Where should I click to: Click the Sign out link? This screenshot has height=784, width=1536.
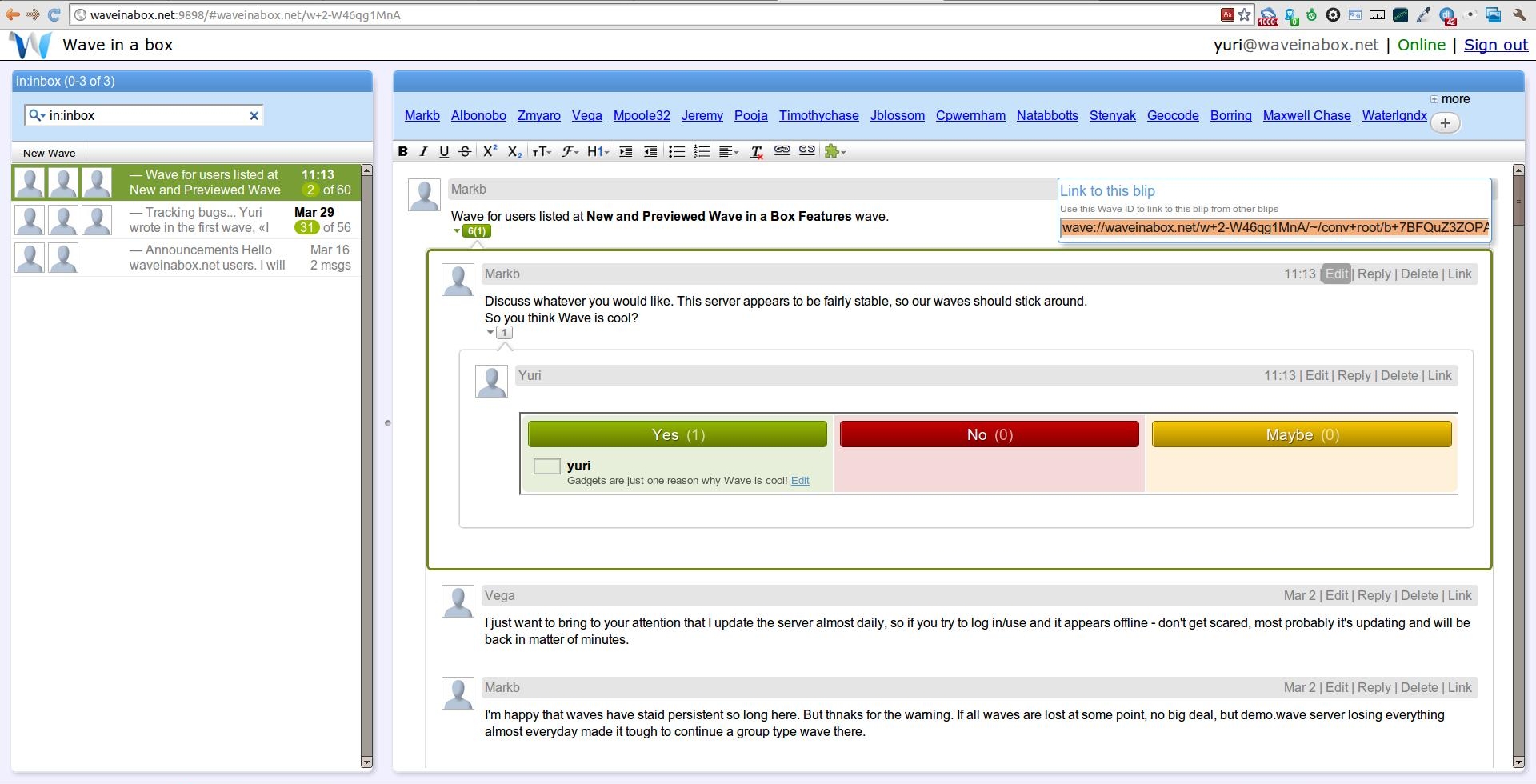pos(1495,45)
